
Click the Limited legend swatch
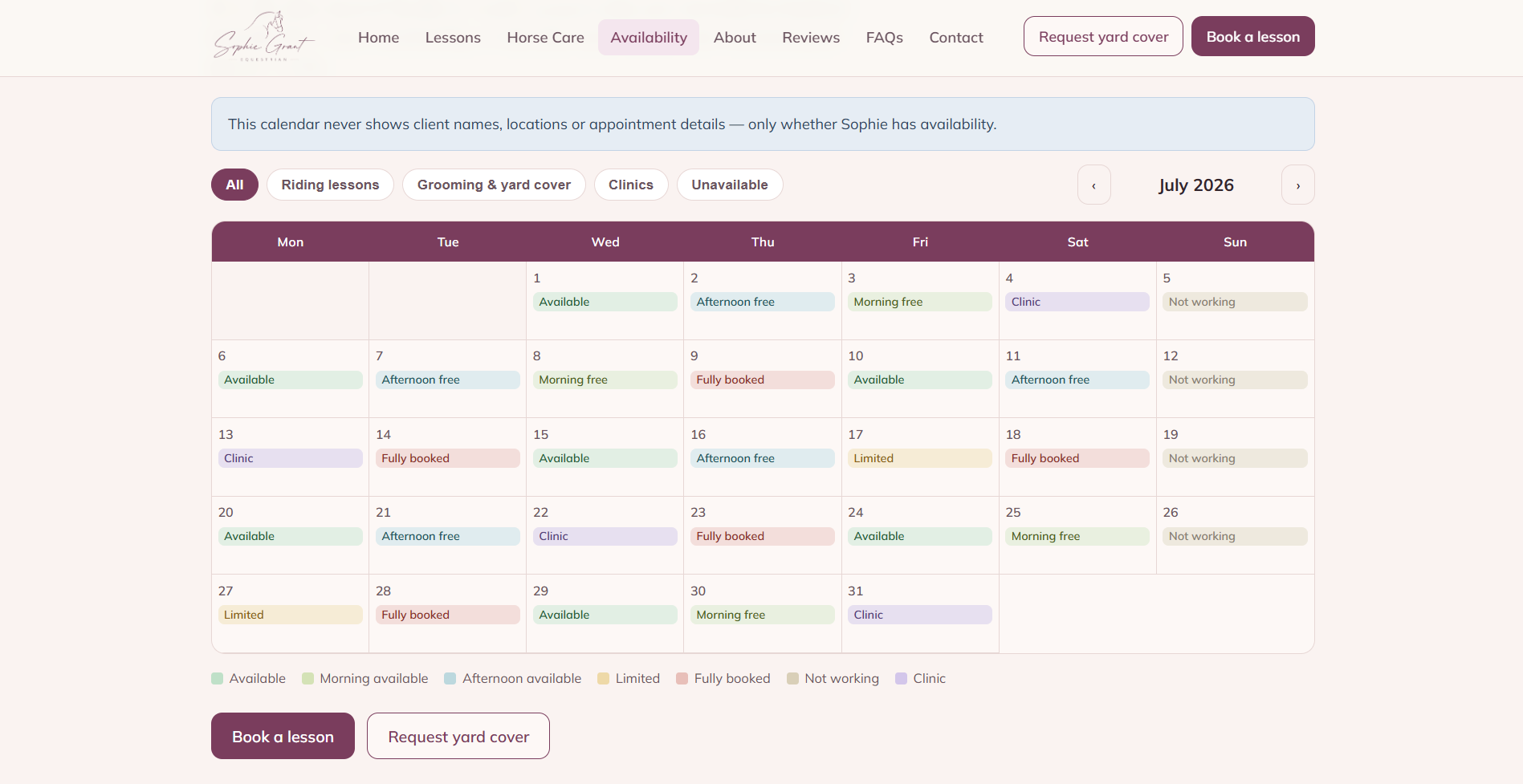(x=603, y=679)
